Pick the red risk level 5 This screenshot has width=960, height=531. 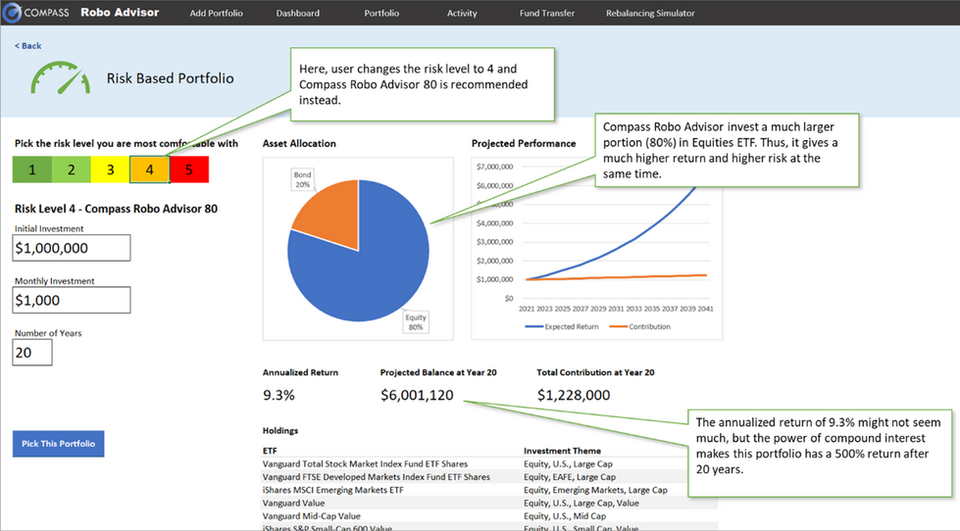(x=189, y=170)
